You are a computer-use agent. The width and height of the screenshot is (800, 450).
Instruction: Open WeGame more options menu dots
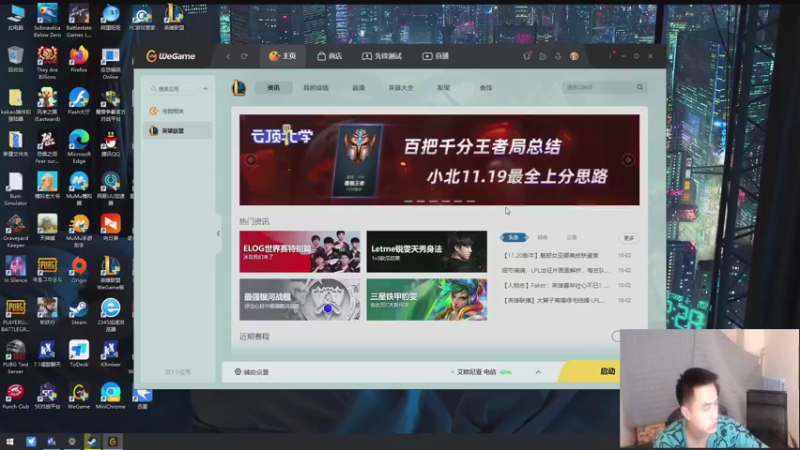610,56
